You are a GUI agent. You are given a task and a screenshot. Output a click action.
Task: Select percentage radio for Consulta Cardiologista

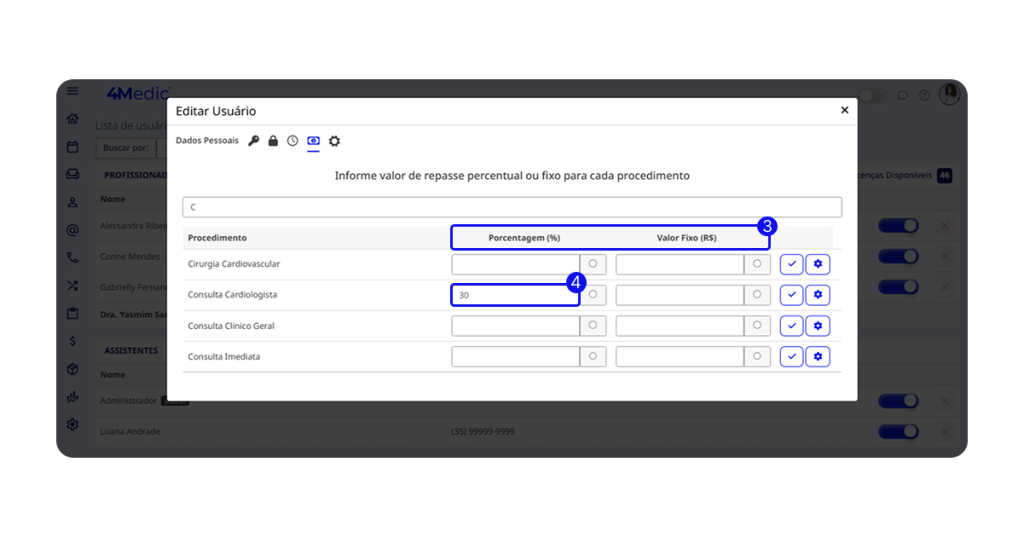pos(593,295)
